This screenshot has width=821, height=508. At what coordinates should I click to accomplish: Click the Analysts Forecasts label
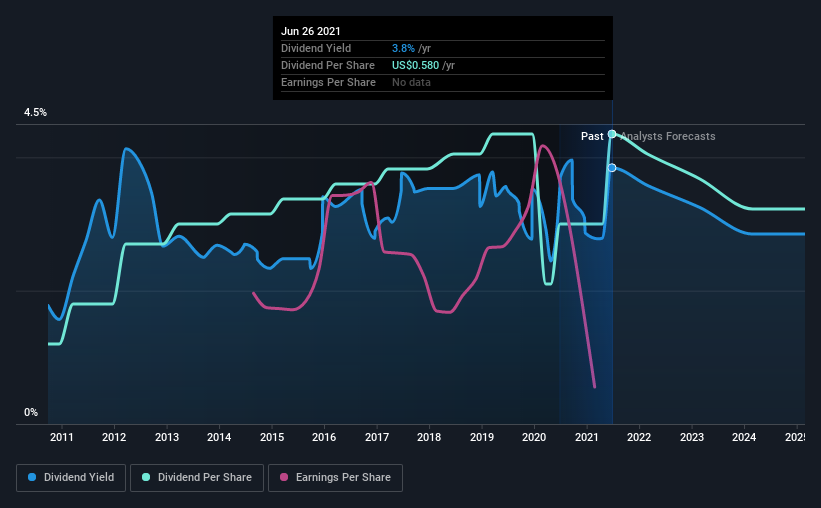tap(668, 136)
